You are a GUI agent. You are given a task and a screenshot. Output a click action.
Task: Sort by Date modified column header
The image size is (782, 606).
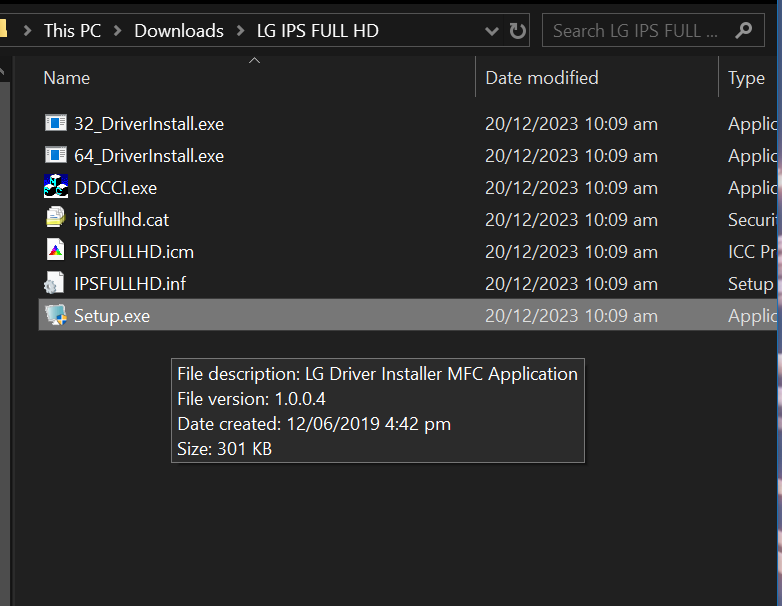(542, 78)
